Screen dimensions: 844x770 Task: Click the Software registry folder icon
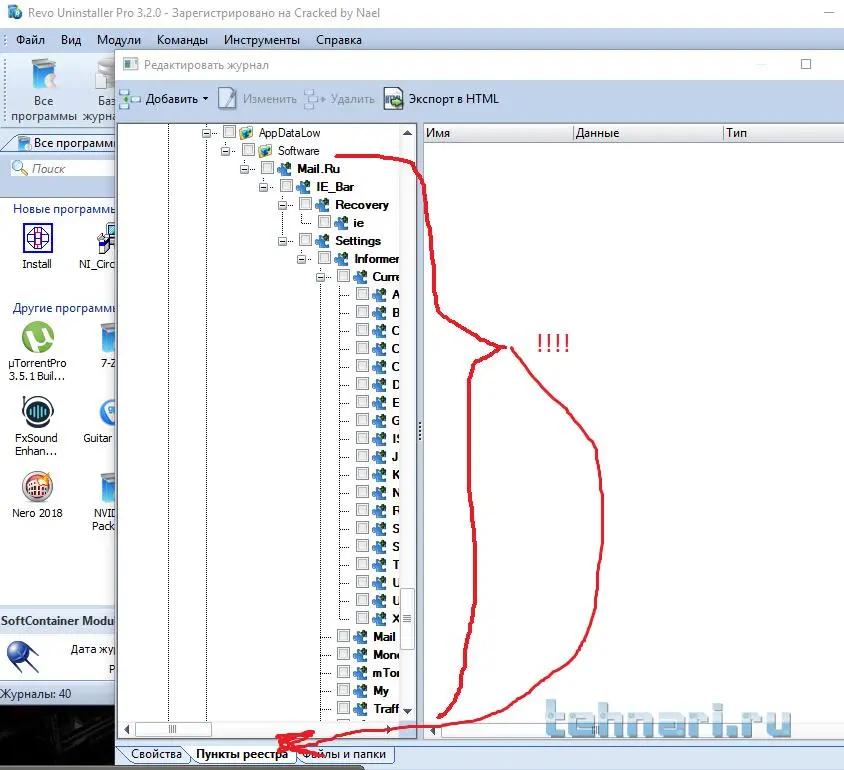point(265,151)
